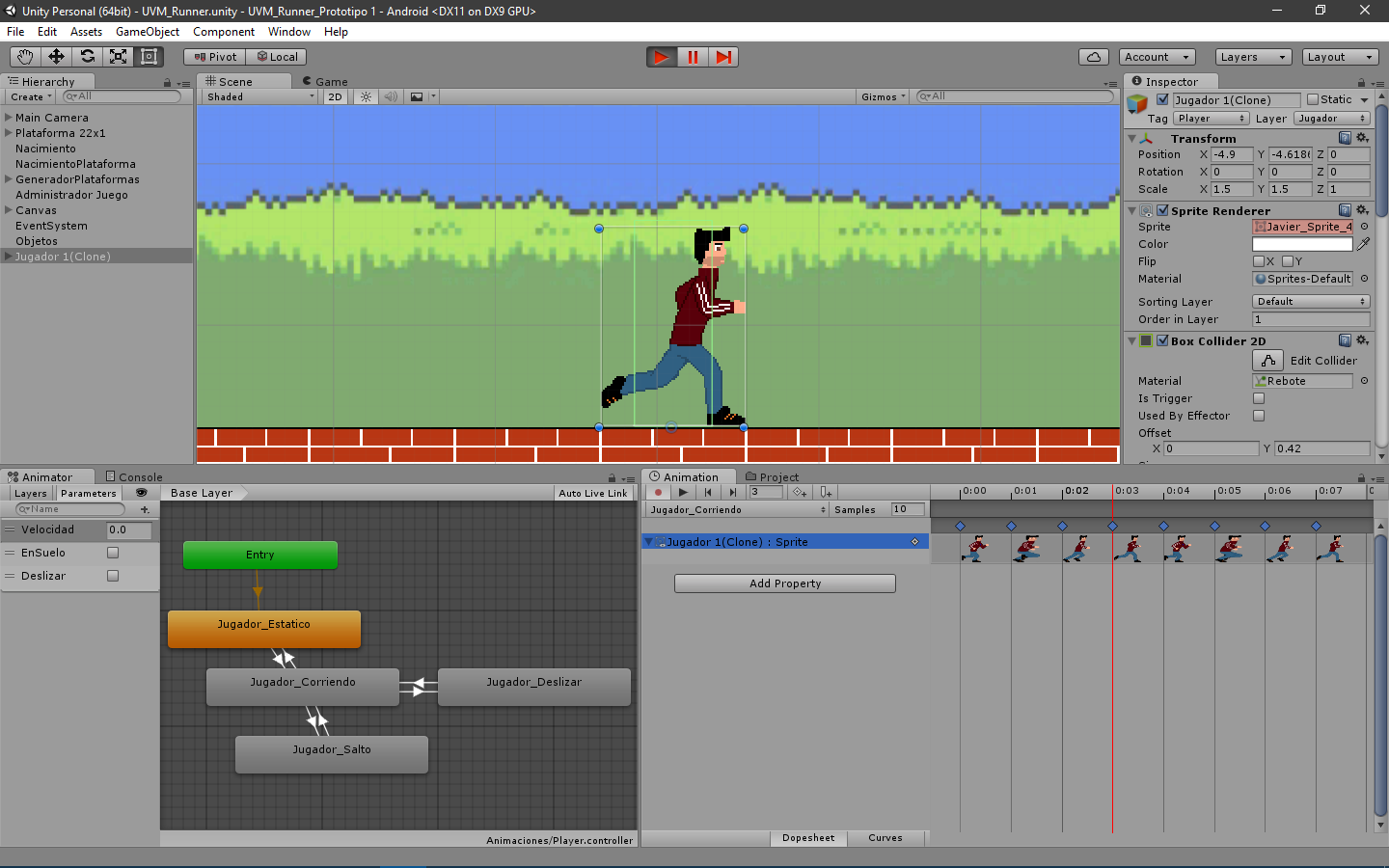
Task: Open the Layout dropdown
Action: (1340, 57)
